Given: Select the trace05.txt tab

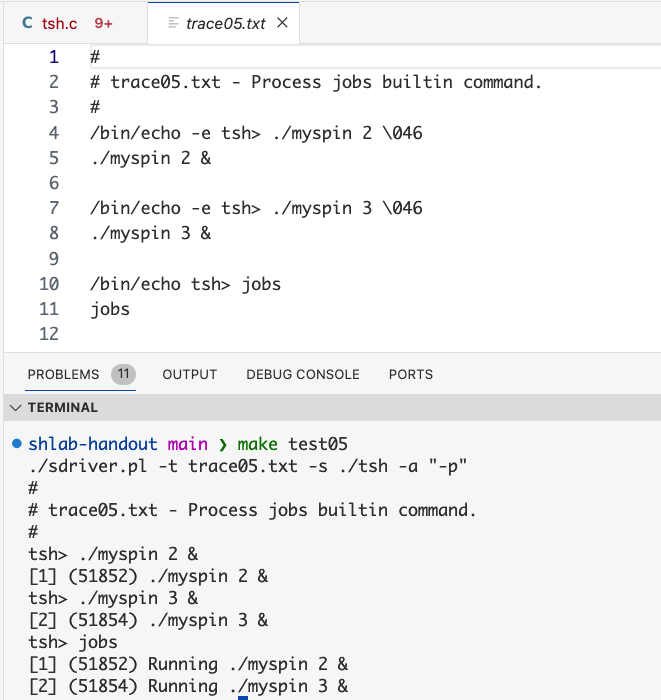Looking at the screenshot, I should 224,23.
